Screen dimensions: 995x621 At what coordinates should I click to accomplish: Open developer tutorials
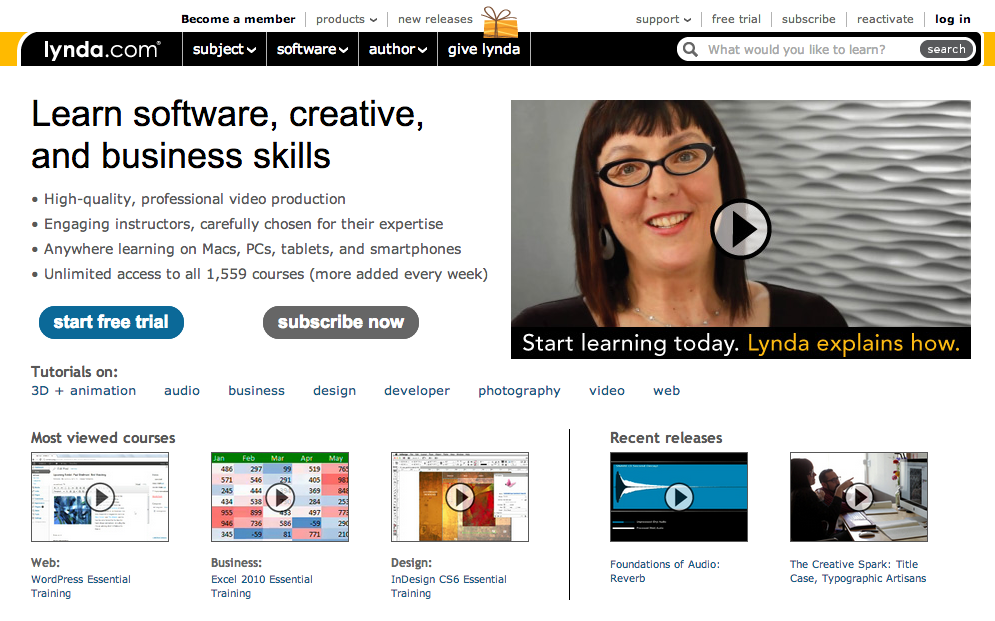point(417,391)
